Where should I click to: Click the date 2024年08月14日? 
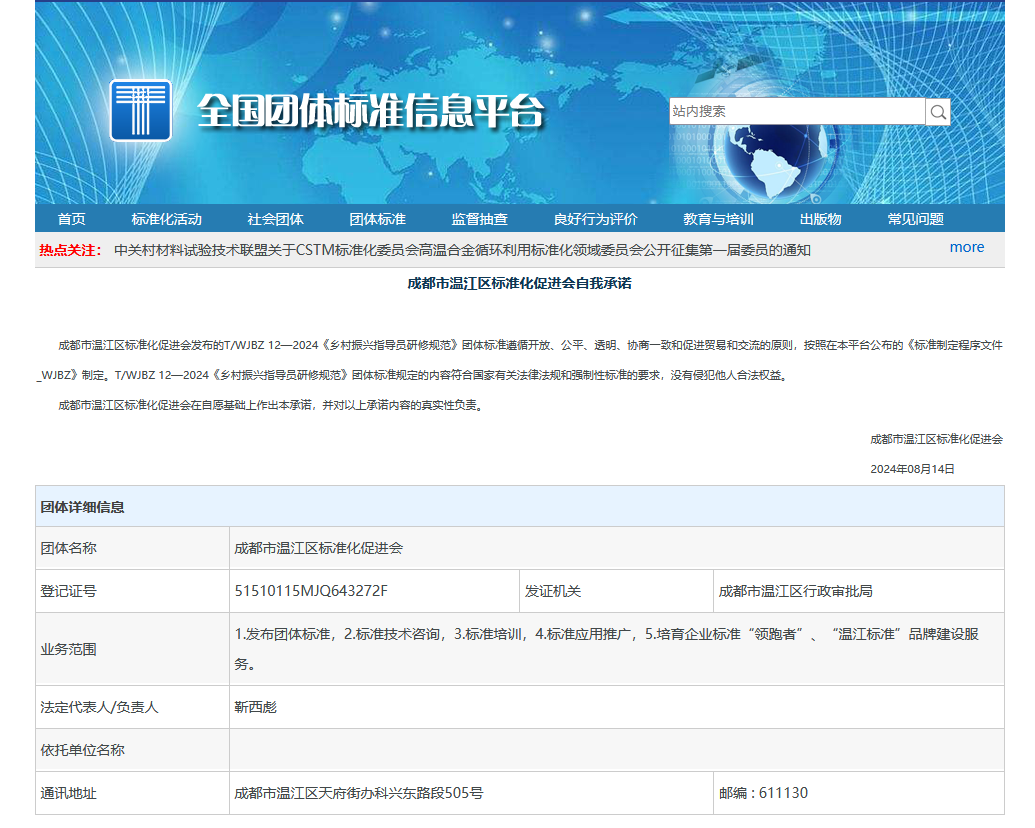coord(912,469)
